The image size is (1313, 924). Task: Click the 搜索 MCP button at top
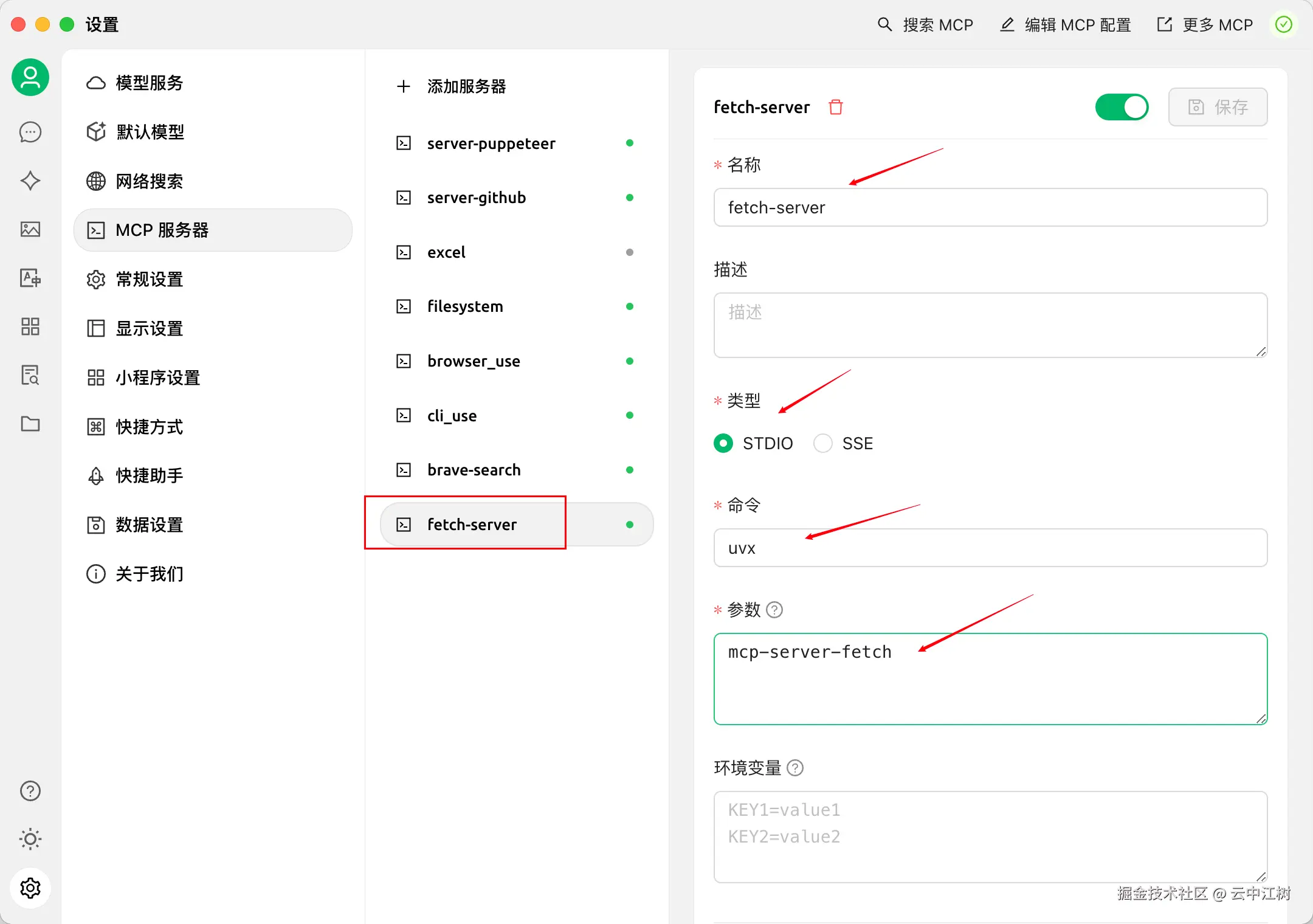click(925, 25)
